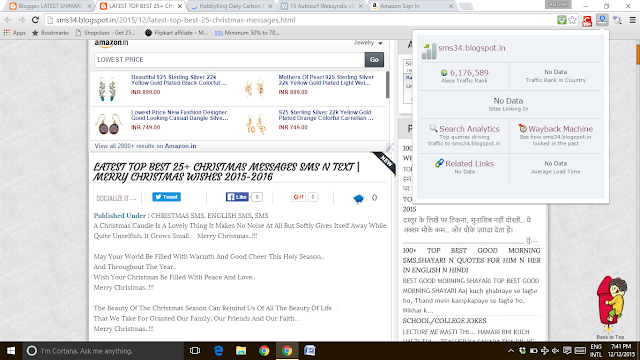Open Shopclues bookmark
The image size is (640, 360).
[106, 33]
